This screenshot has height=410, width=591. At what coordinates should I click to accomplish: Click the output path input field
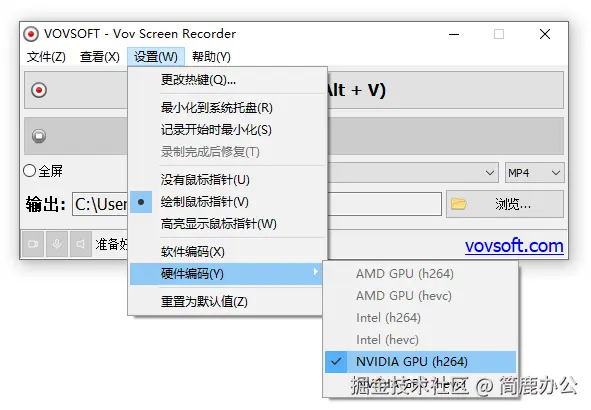257,204
